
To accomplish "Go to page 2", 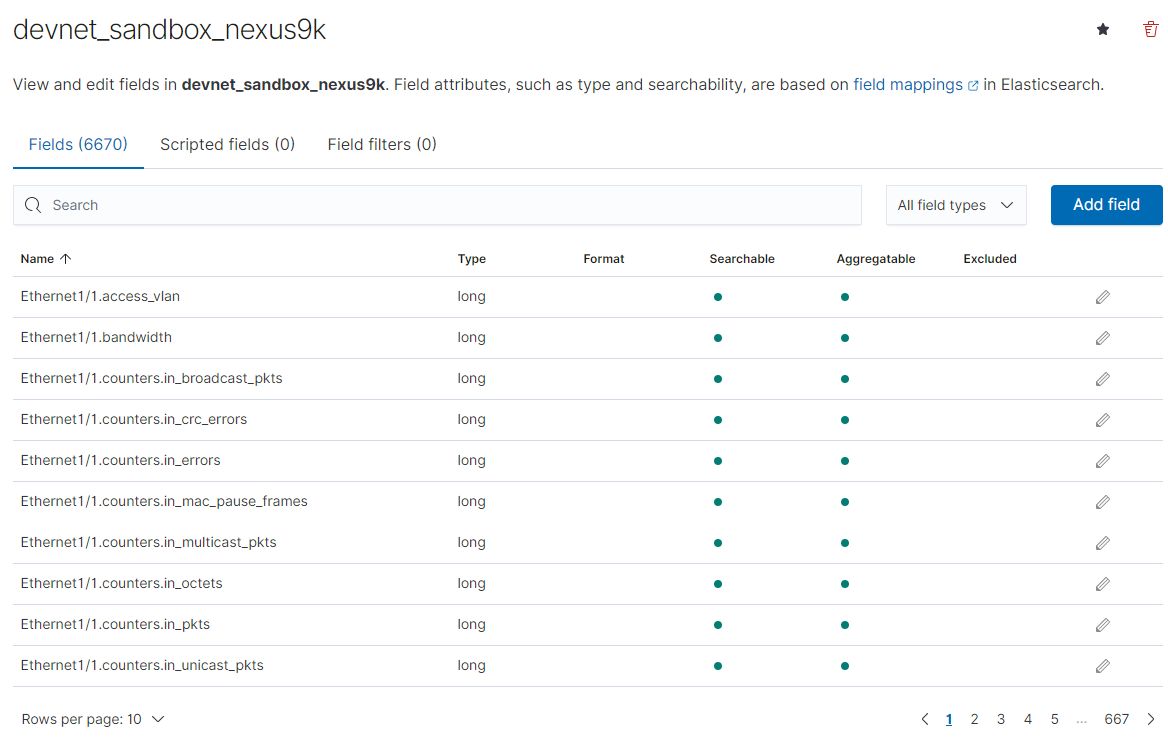I will [974, 719].
